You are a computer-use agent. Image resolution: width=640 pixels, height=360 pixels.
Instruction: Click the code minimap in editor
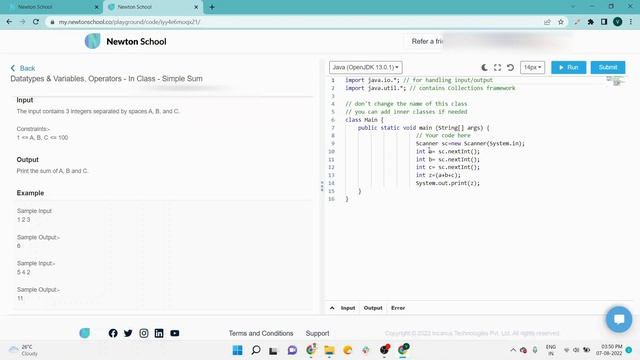[616, 81]
